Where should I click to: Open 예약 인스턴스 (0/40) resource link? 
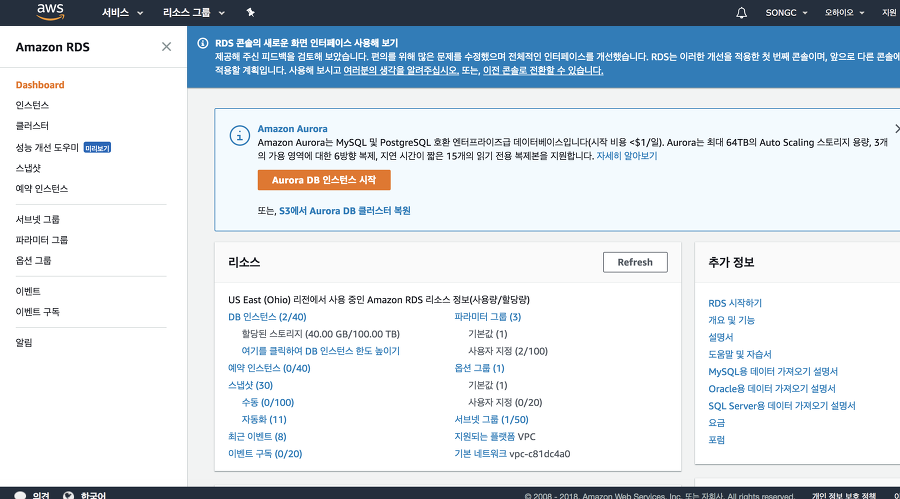point(269,368)
